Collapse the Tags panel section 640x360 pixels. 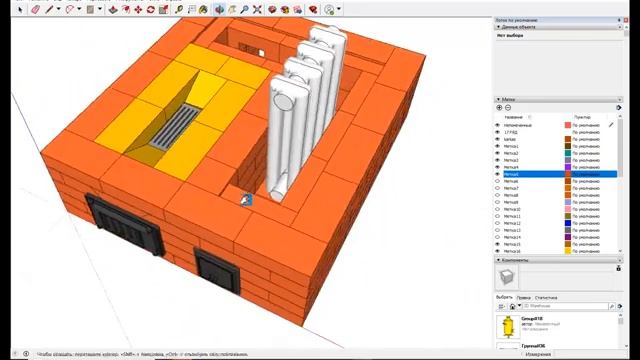[498, 99]
